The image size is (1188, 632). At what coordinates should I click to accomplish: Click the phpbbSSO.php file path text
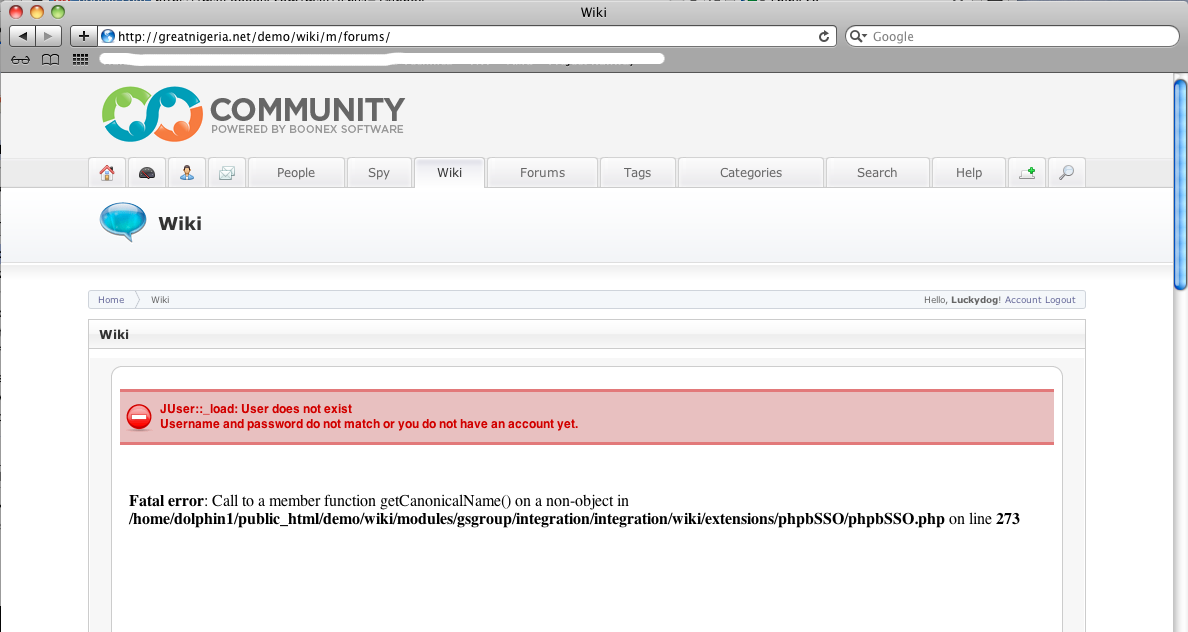536,519
